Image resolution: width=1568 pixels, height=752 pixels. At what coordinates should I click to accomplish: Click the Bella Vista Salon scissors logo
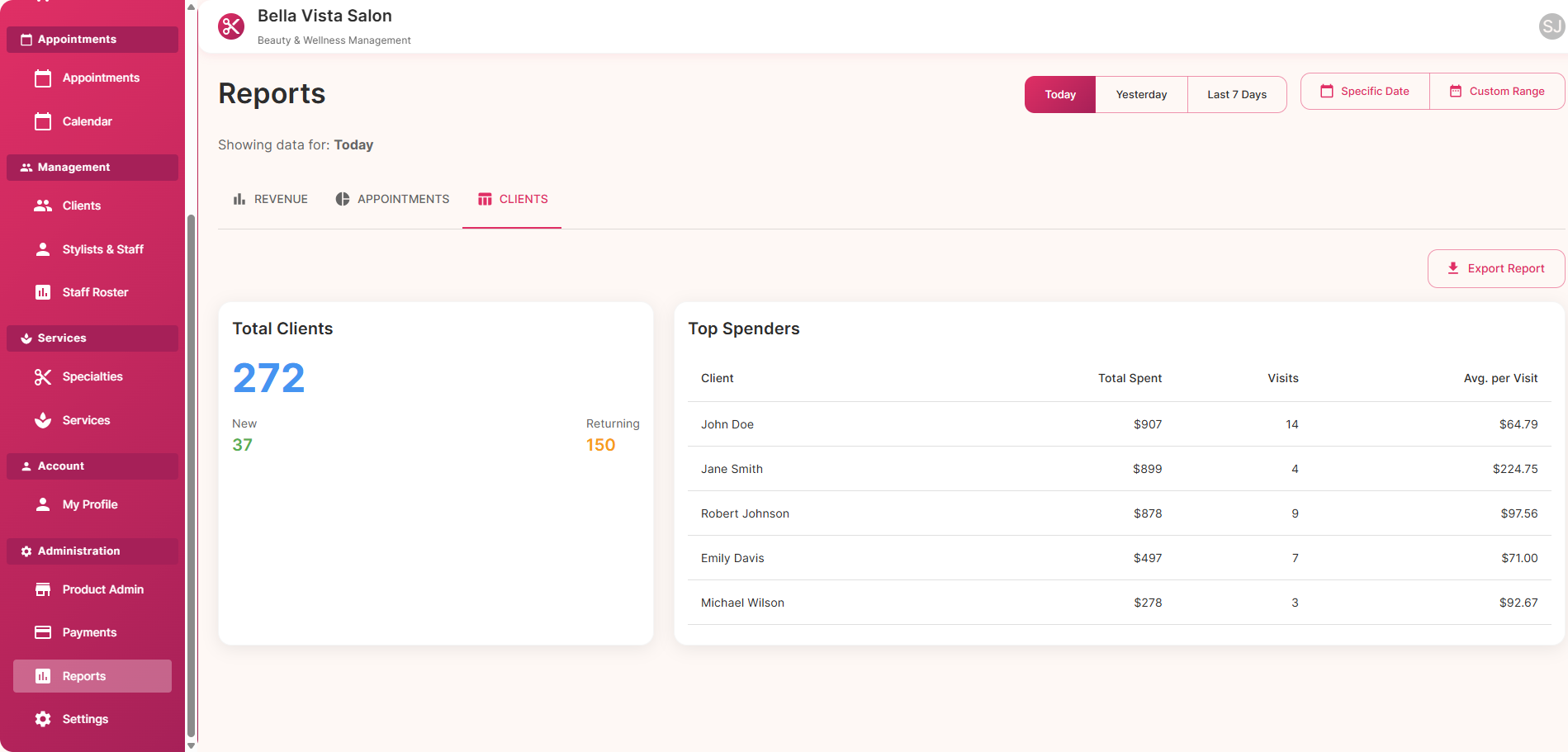point(231,26)
